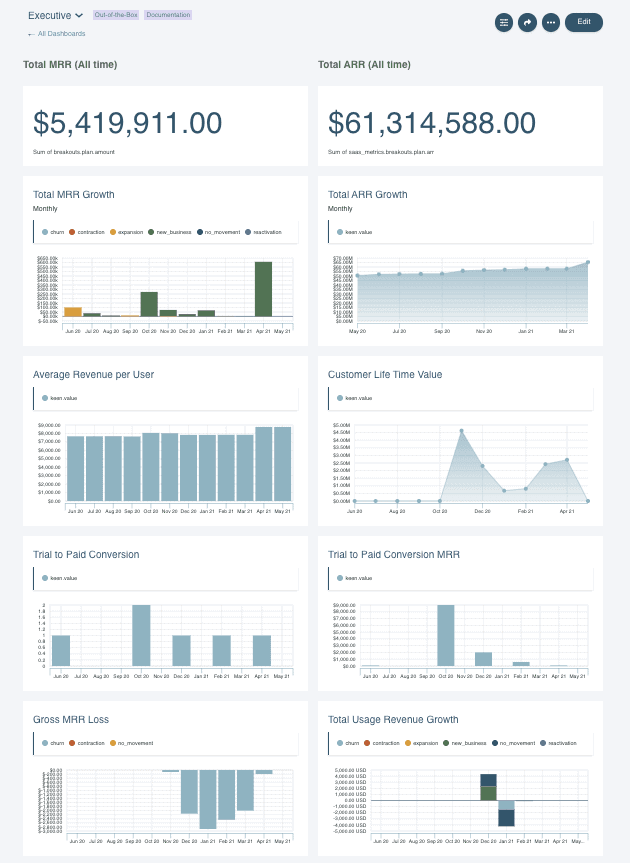Toggle expansion series in Total MRR Growth legend

(127, 232)
